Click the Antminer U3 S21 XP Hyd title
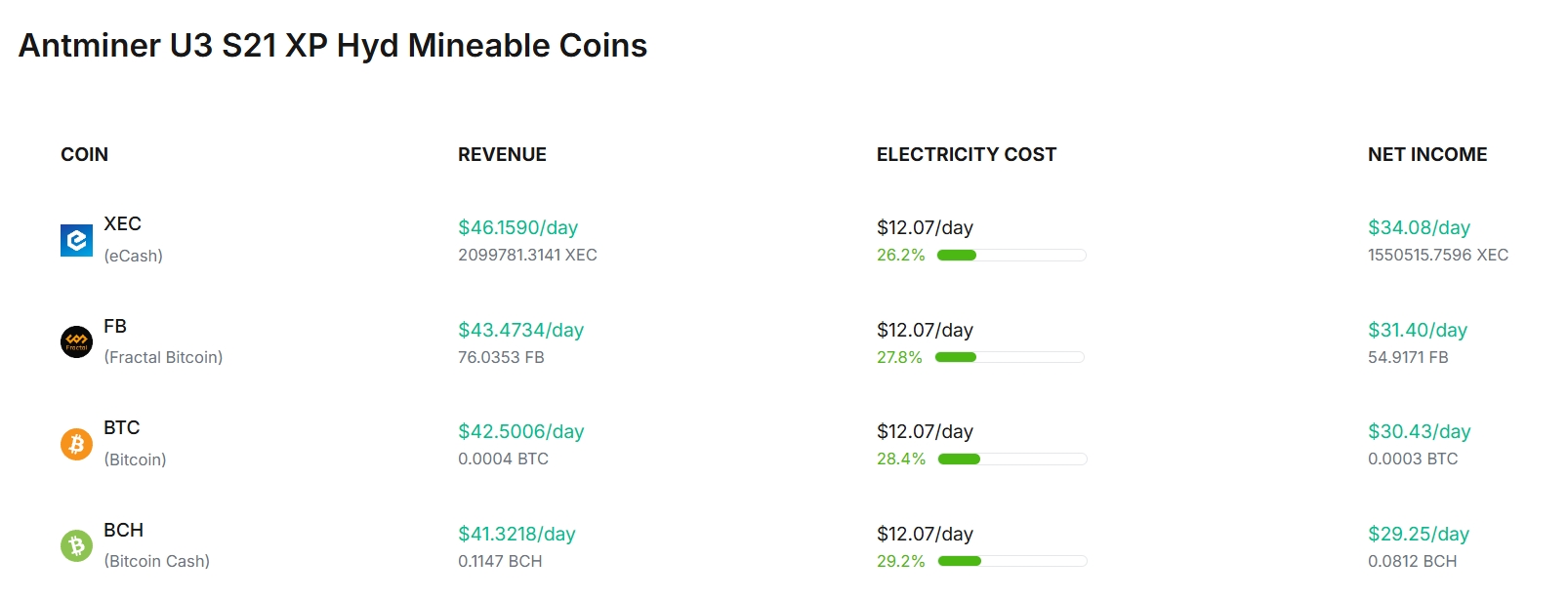 pos(332,45)
